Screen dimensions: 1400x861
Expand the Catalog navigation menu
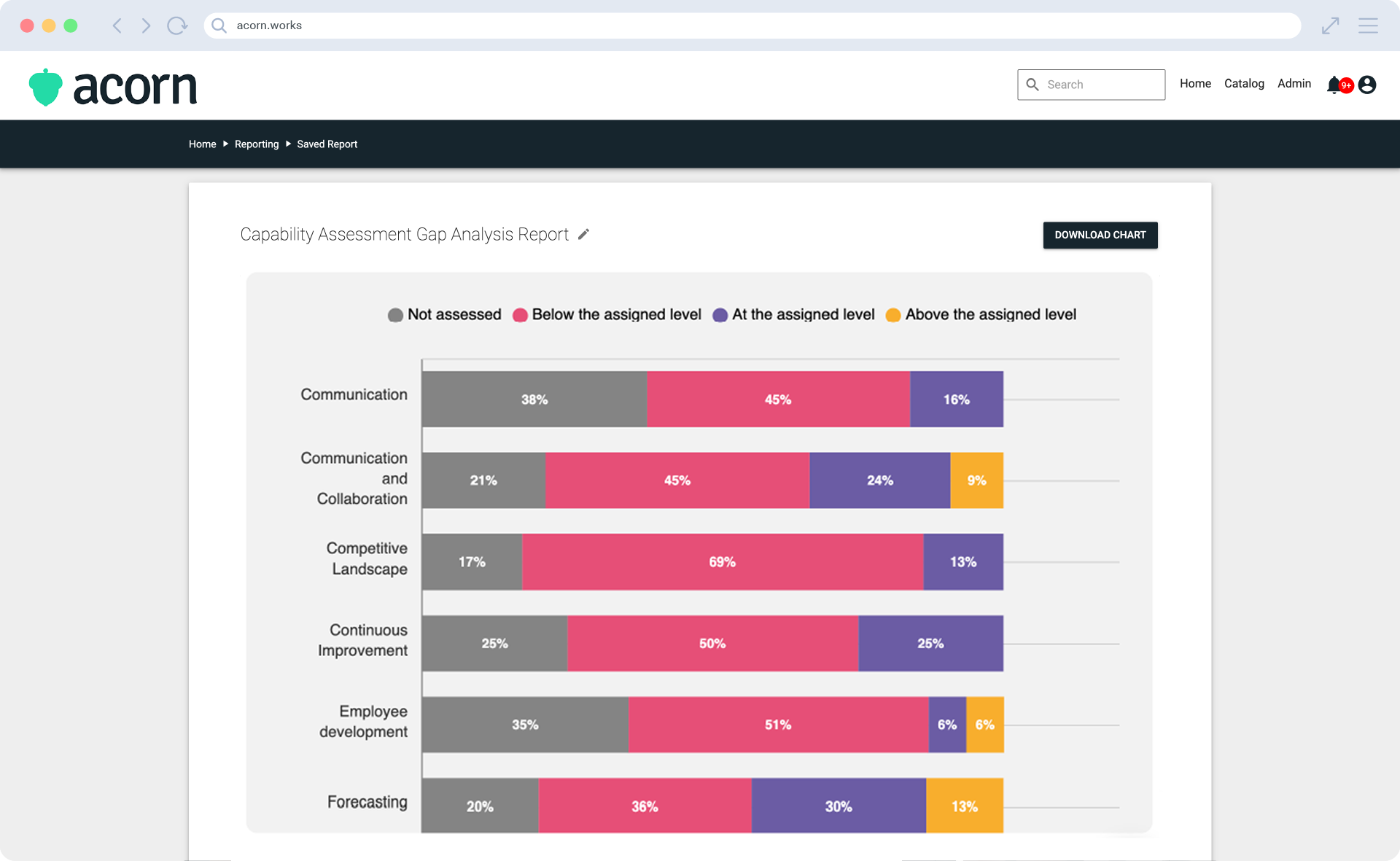1244,83
